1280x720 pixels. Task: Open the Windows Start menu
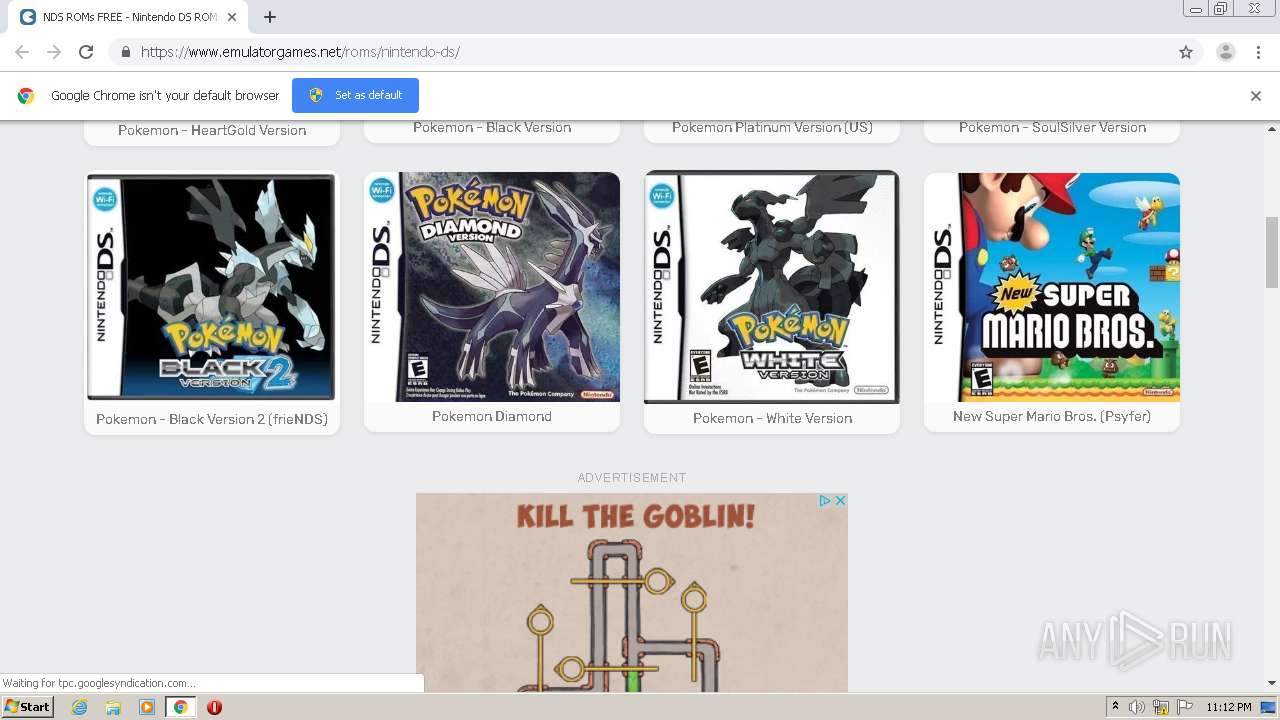[x=28, y=707]
